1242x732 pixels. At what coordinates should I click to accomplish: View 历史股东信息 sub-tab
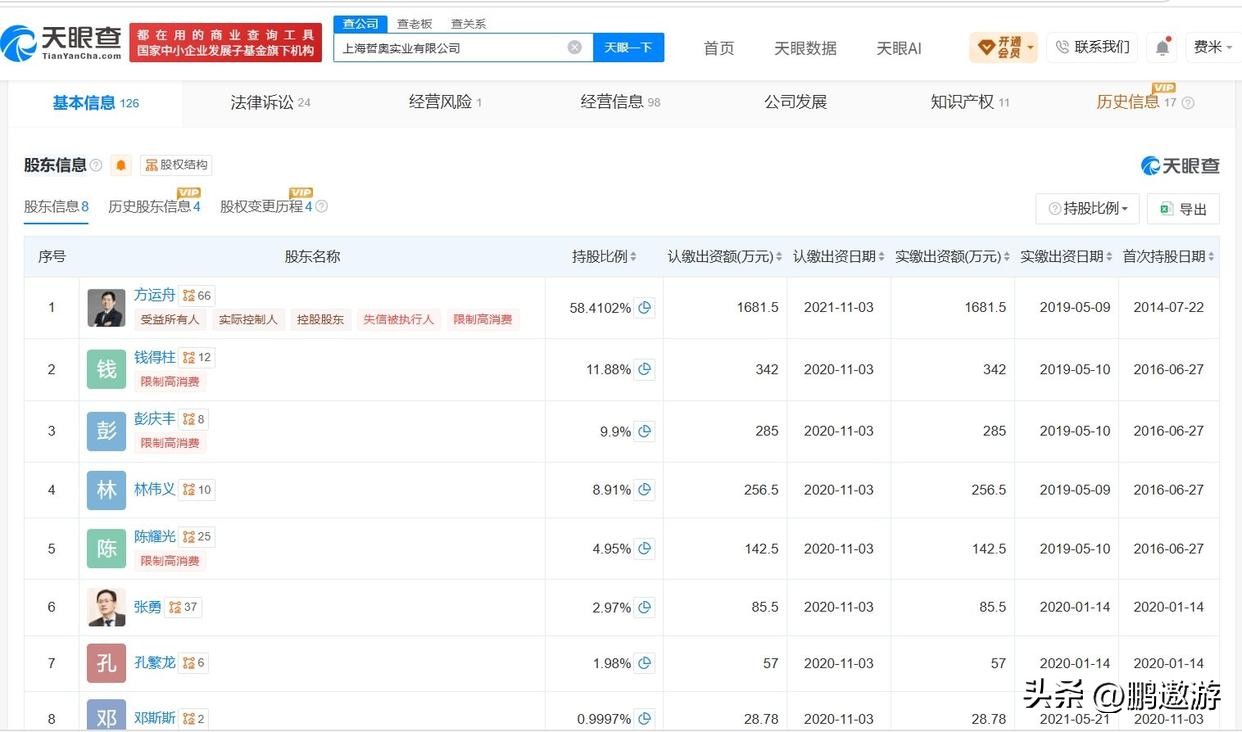point(154,206)
